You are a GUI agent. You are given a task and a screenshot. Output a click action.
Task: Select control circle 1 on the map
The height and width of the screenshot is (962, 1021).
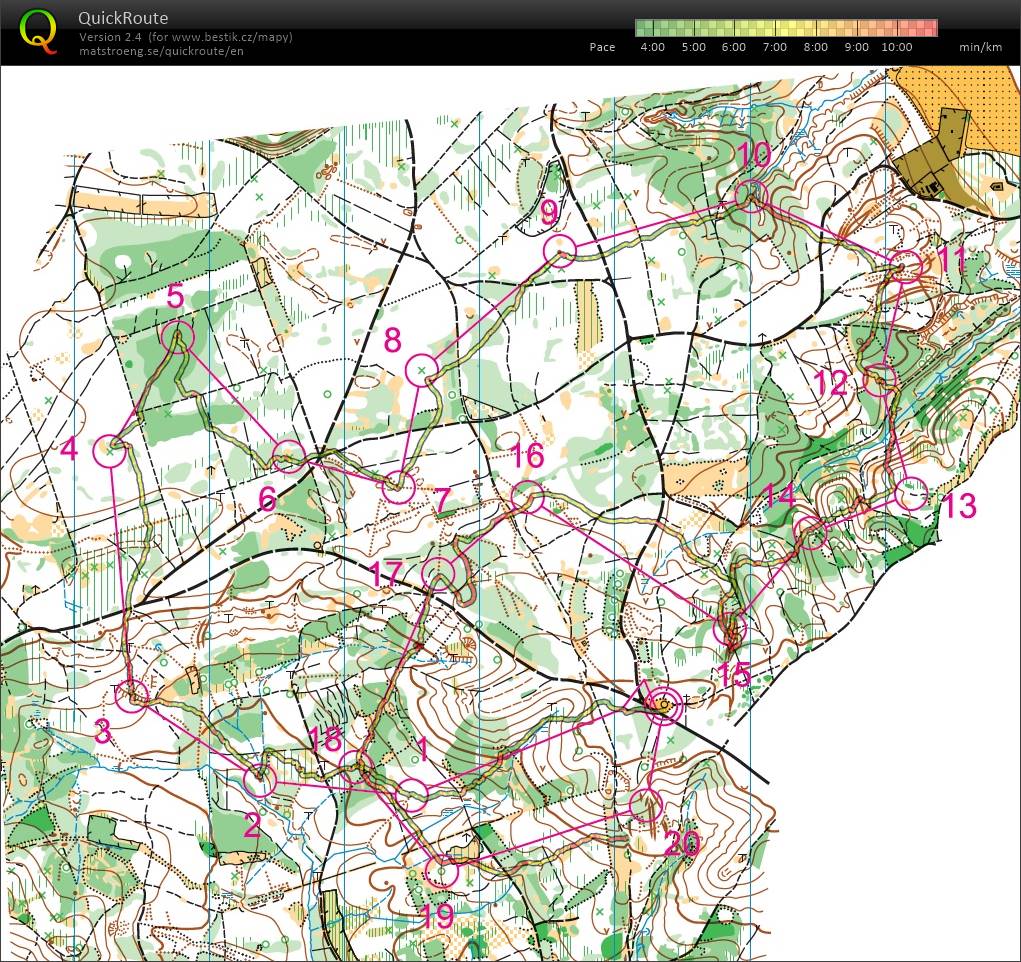(x=411, y=796)
